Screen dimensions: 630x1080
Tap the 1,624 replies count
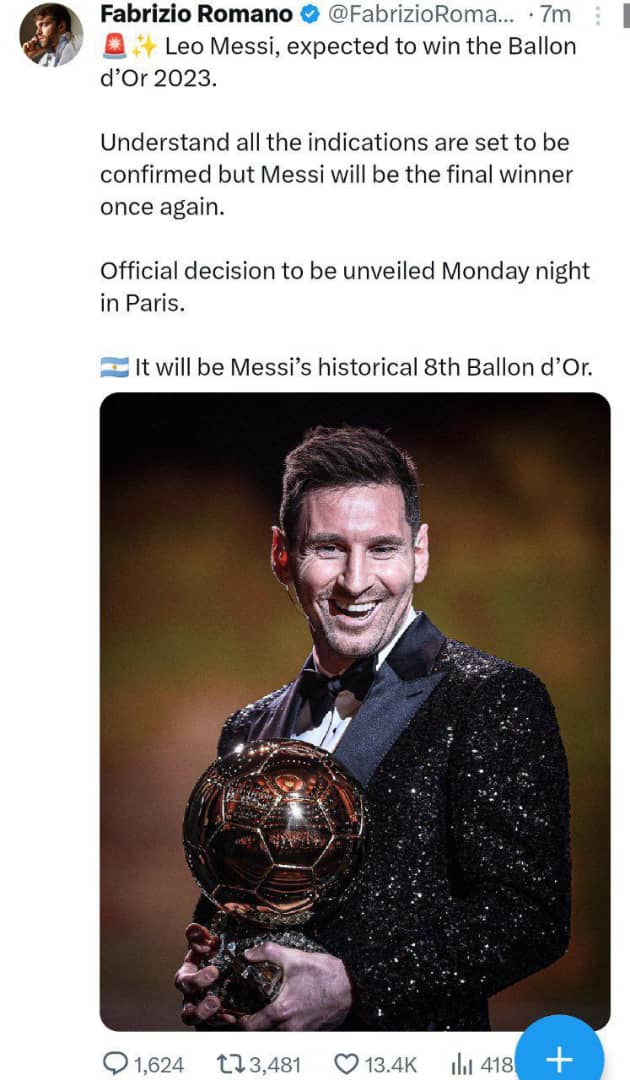pyautogui.click(x=158, y=1064)
